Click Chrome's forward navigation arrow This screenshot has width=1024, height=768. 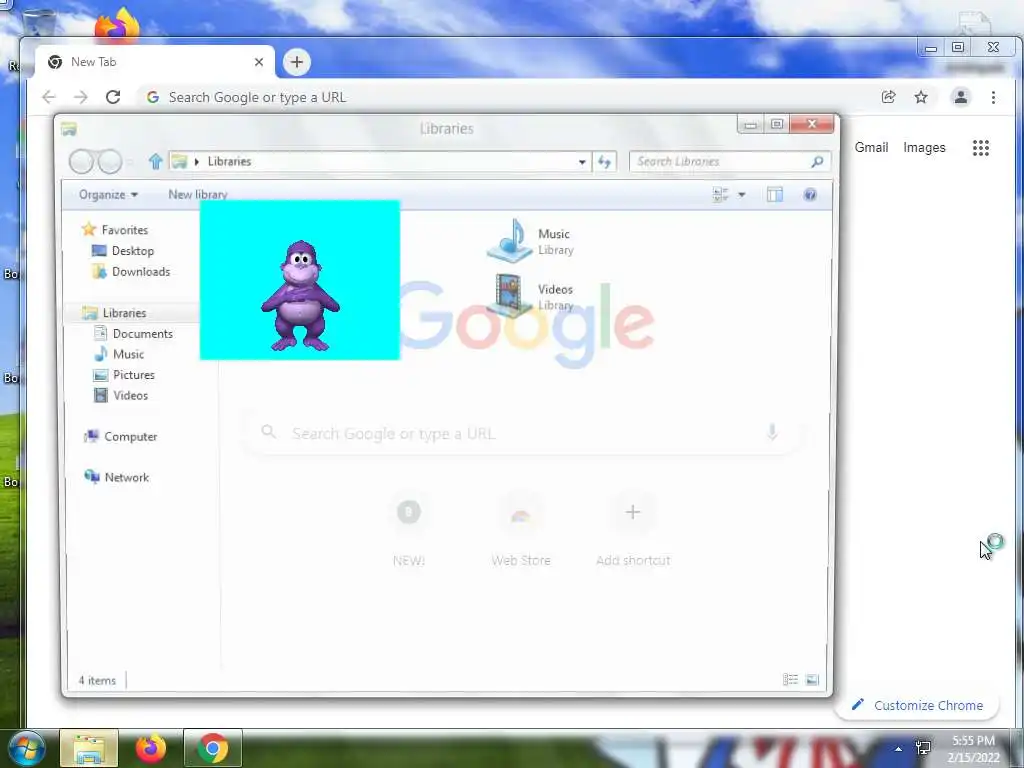pyautogui.click(x=80, y=97)
